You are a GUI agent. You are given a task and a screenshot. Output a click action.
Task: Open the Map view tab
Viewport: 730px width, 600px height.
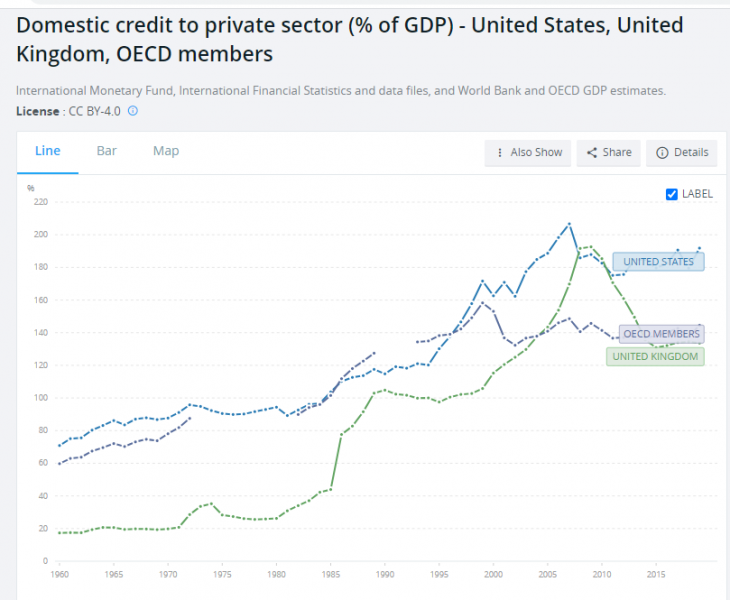click(166, 151)
